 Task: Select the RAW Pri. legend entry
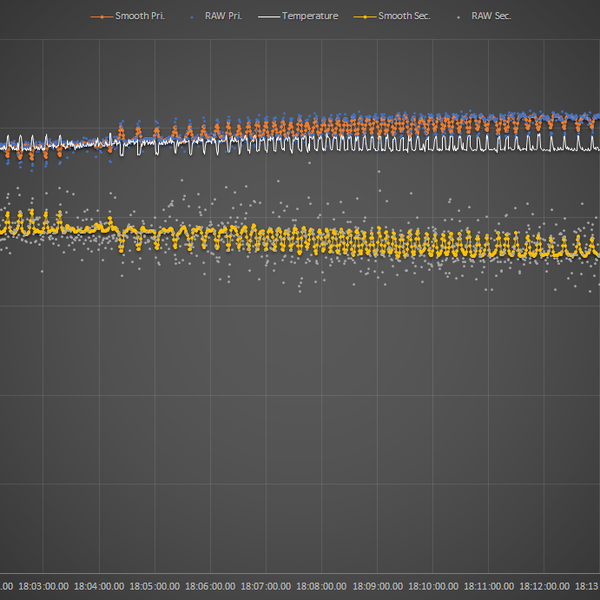[217, 16]
